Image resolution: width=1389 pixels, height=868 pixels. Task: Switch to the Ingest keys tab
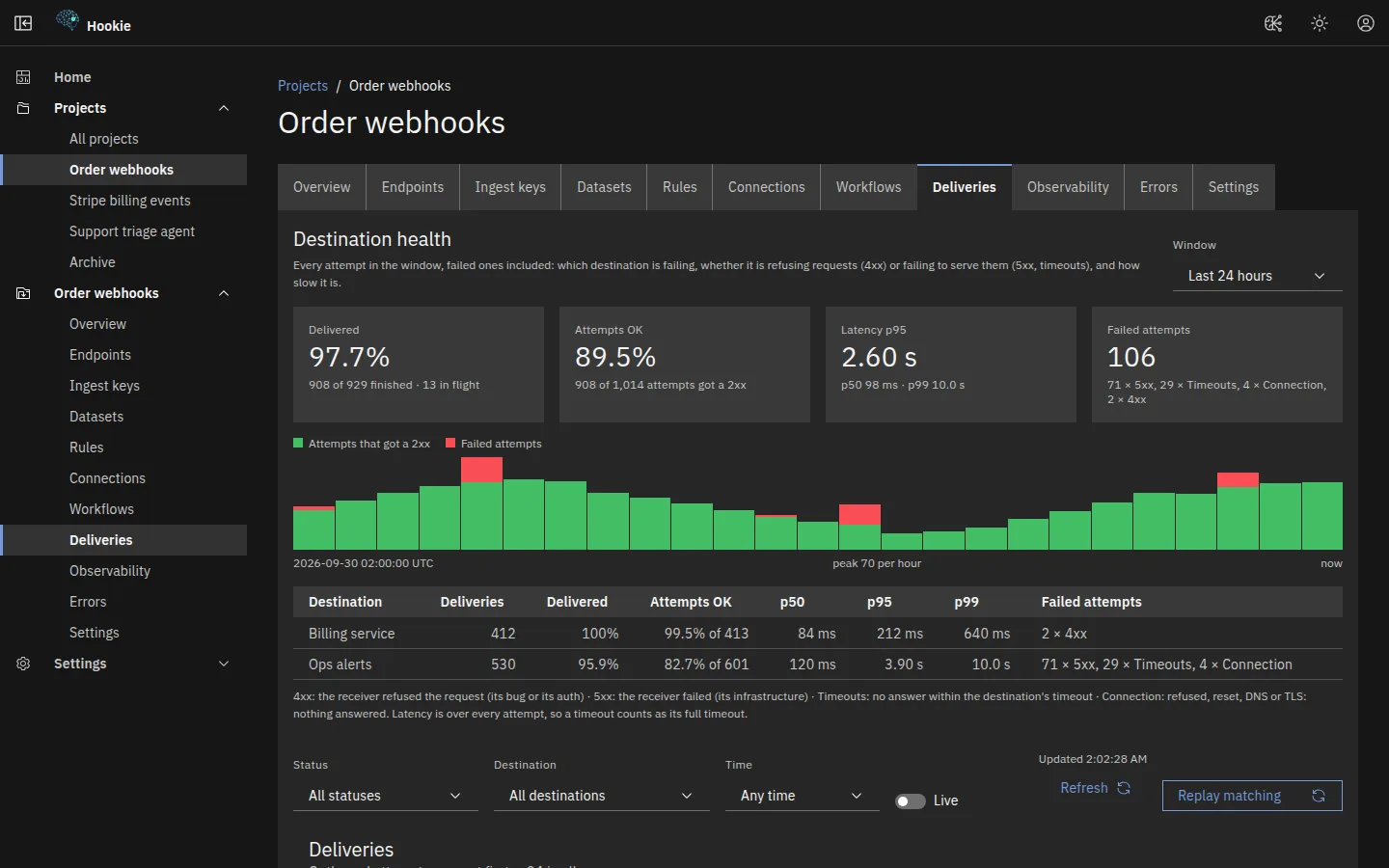(x=510, y=187)
